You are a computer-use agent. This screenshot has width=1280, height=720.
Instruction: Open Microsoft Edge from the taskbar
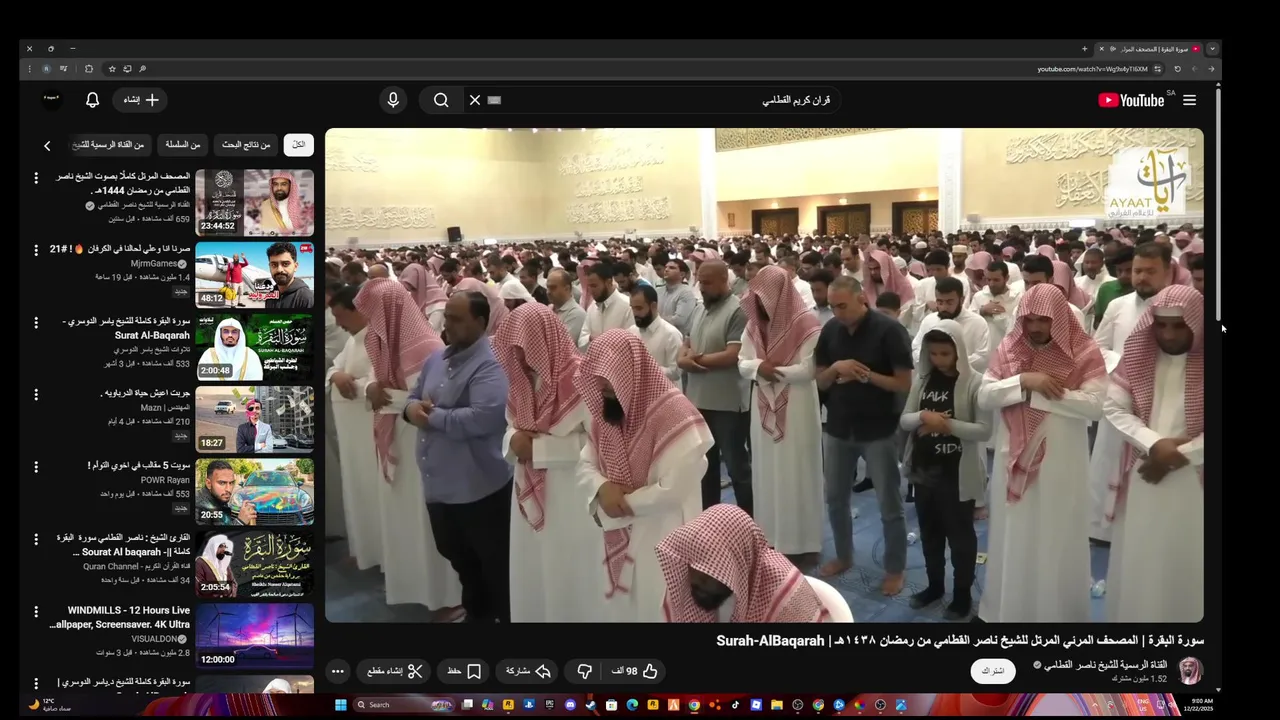[632, 705]
